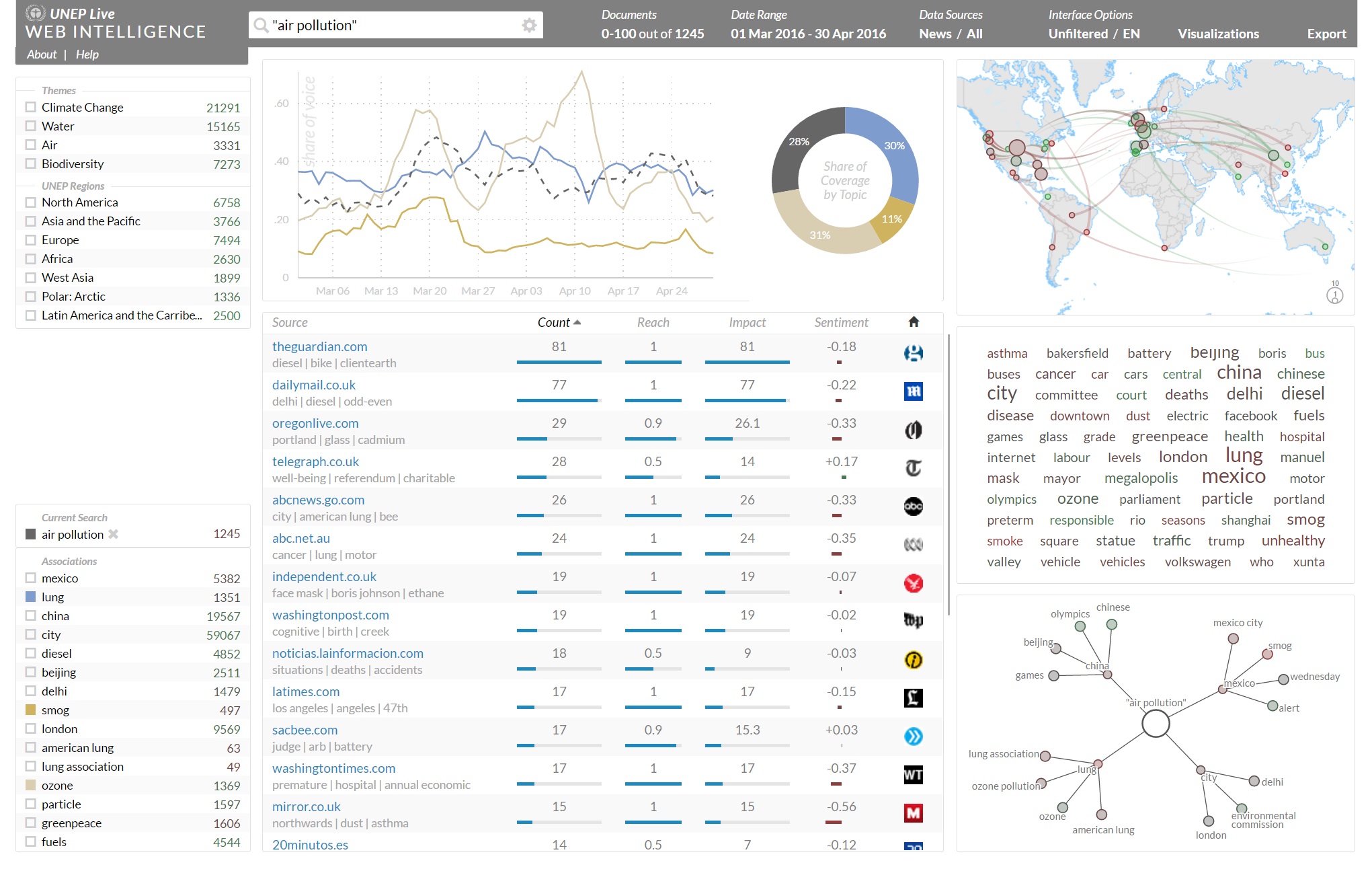Enable North America region checkbox
Viewport: 1372px width, 869px height.
(x=30, y=202)
